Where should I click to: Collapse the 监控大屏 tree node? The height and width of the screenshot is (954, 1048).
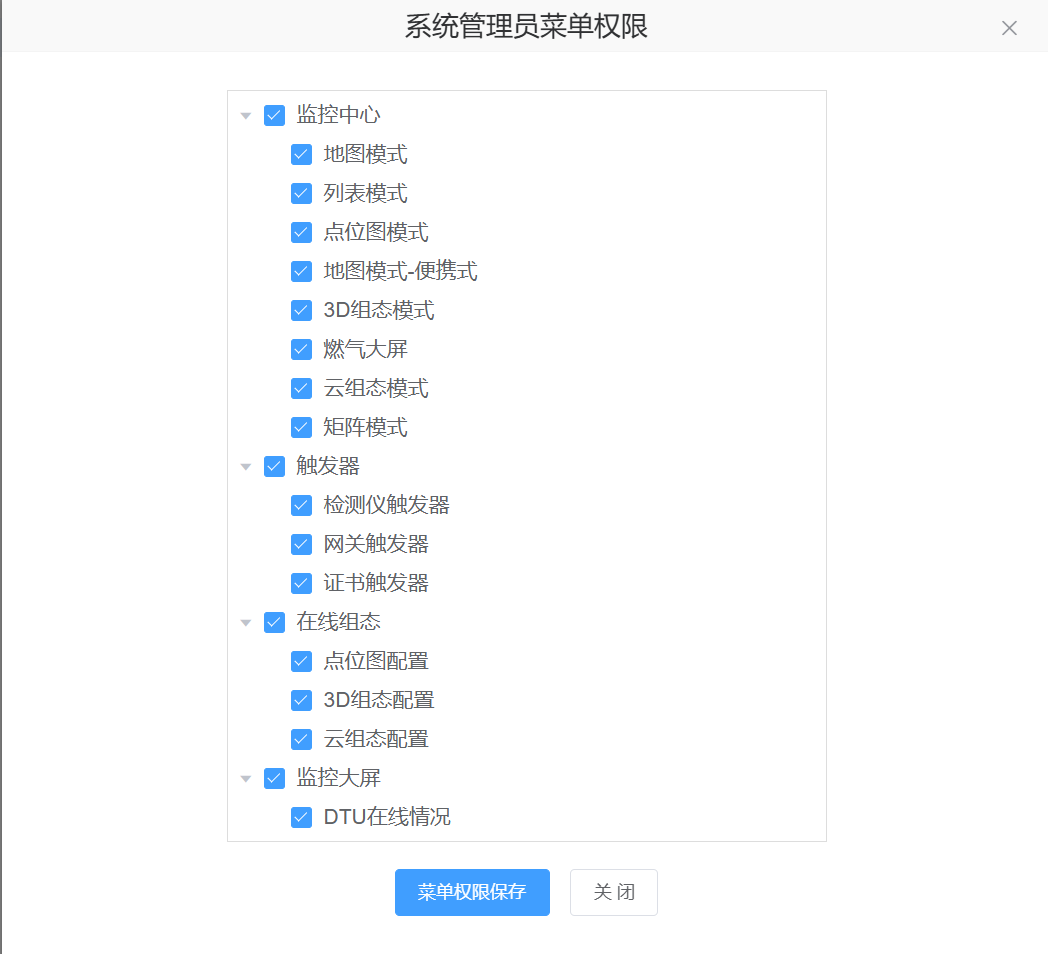click(x=246, y=779)
